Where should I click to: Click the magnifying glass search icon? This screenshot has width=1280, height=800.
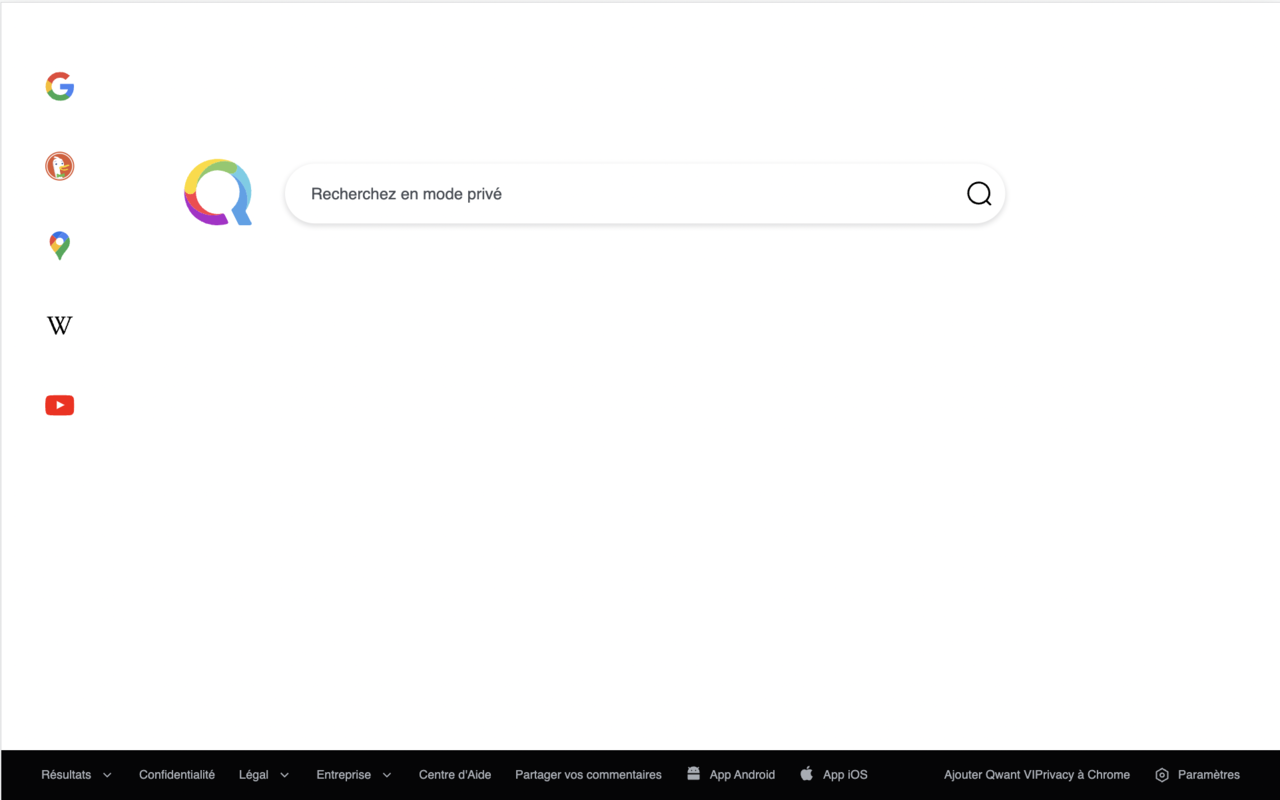click(x=979, y=194)
